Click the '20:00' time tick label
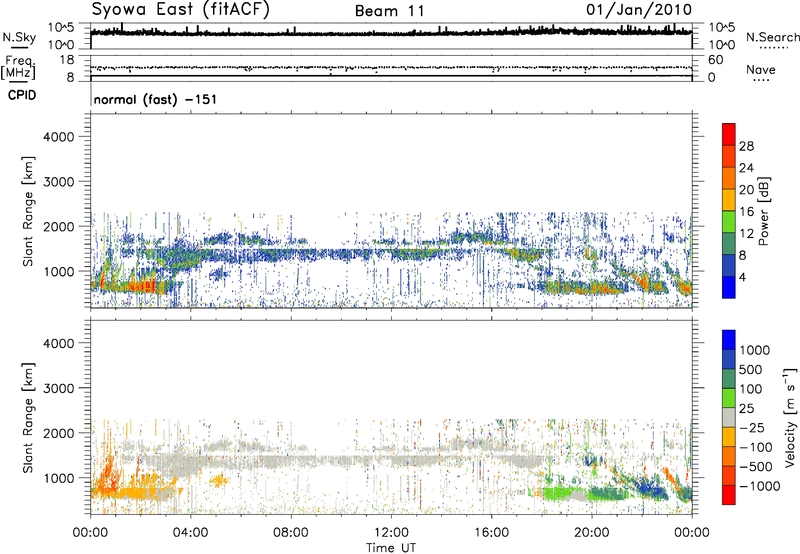The width and height of the screenshot is (800, 554). pos(592,533)
